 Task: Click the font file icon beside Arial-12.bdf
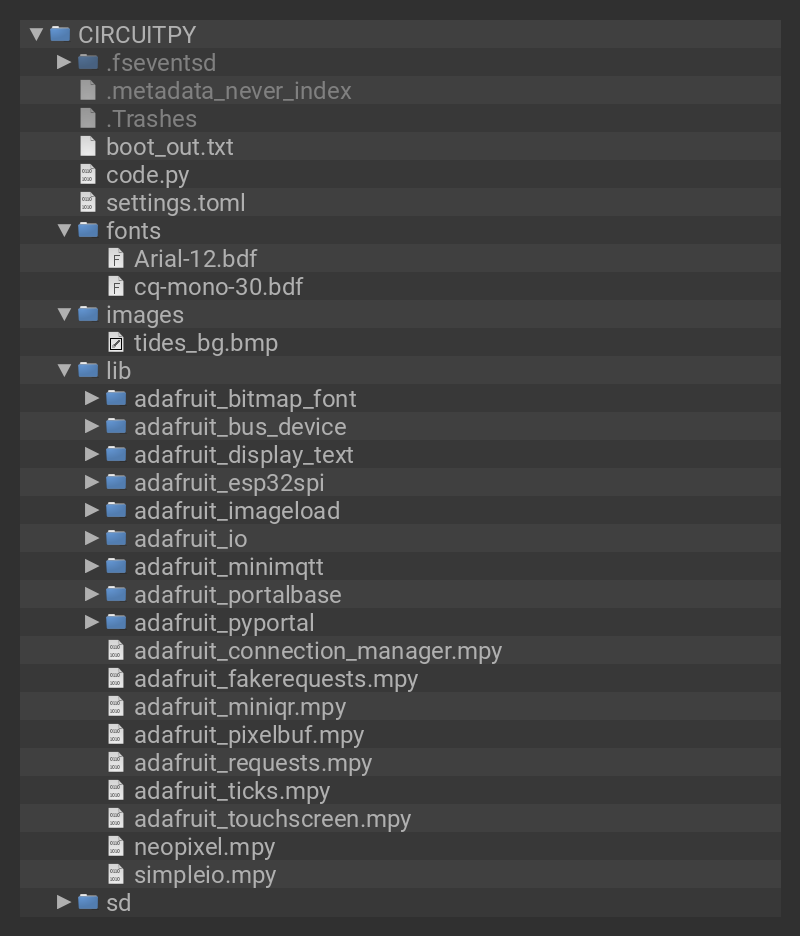(x=116, y=259)
